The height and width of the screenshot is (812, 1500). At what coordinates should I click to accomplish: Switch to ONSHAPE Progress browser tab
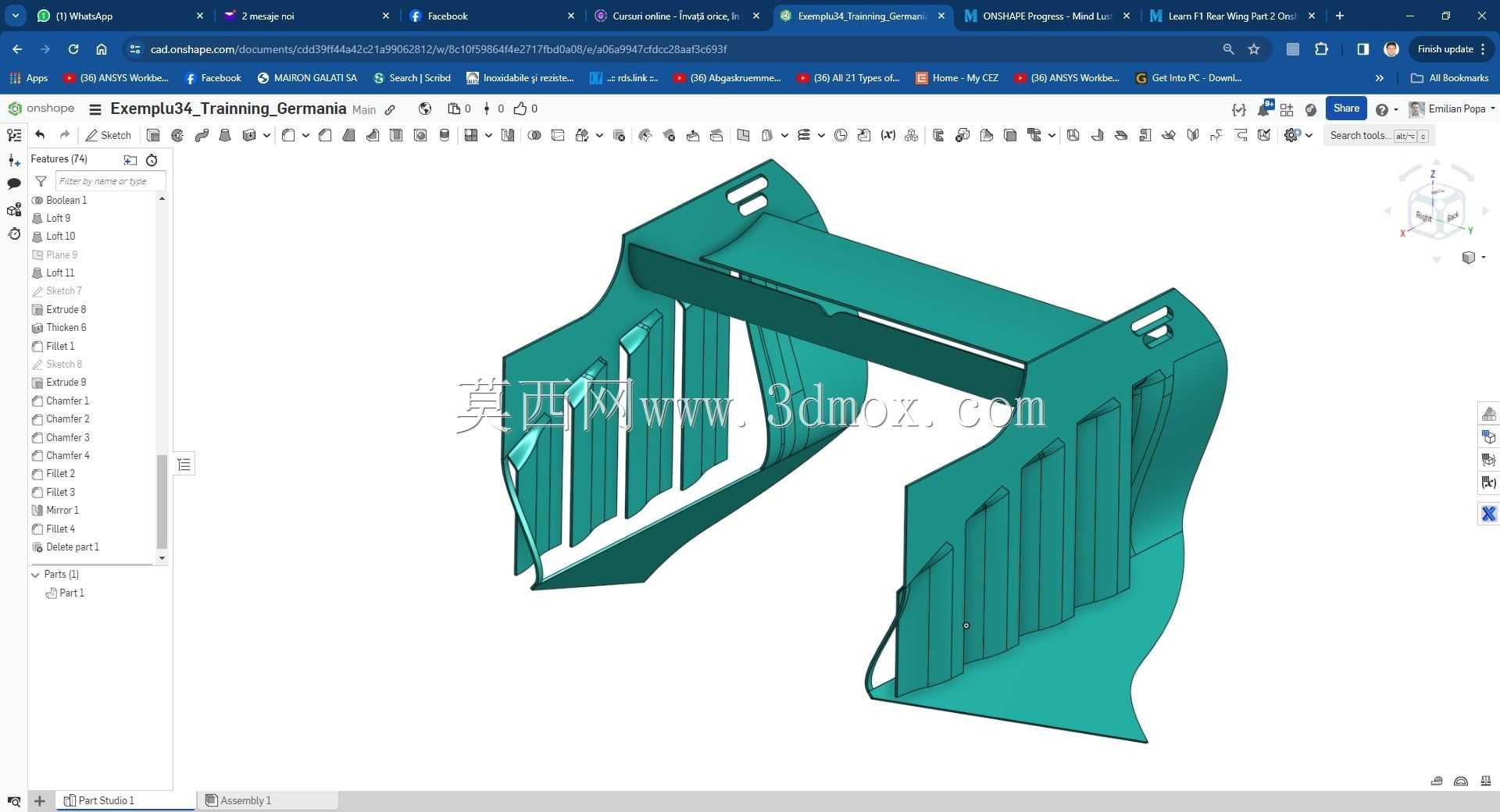tap(1047, 16)
